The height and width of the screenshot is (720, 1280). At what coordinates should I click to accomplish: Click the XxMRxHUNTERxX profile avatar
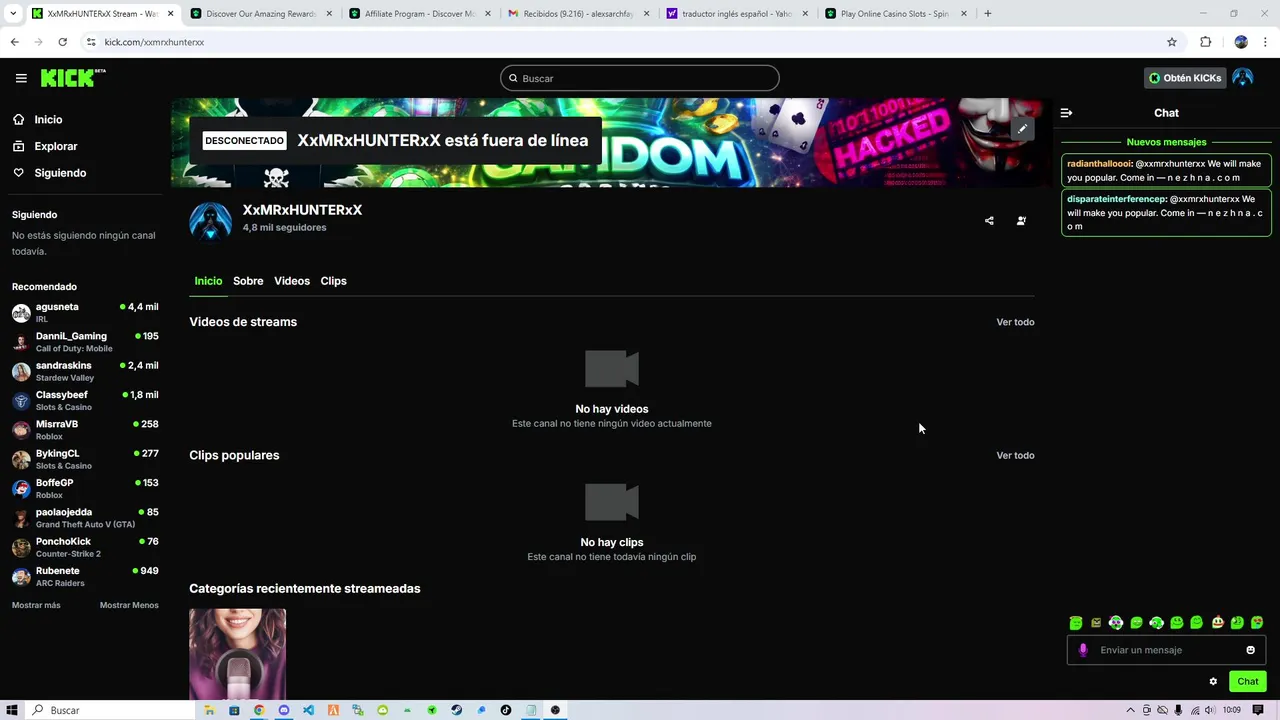pyautogui.click(x=210, y=222)
